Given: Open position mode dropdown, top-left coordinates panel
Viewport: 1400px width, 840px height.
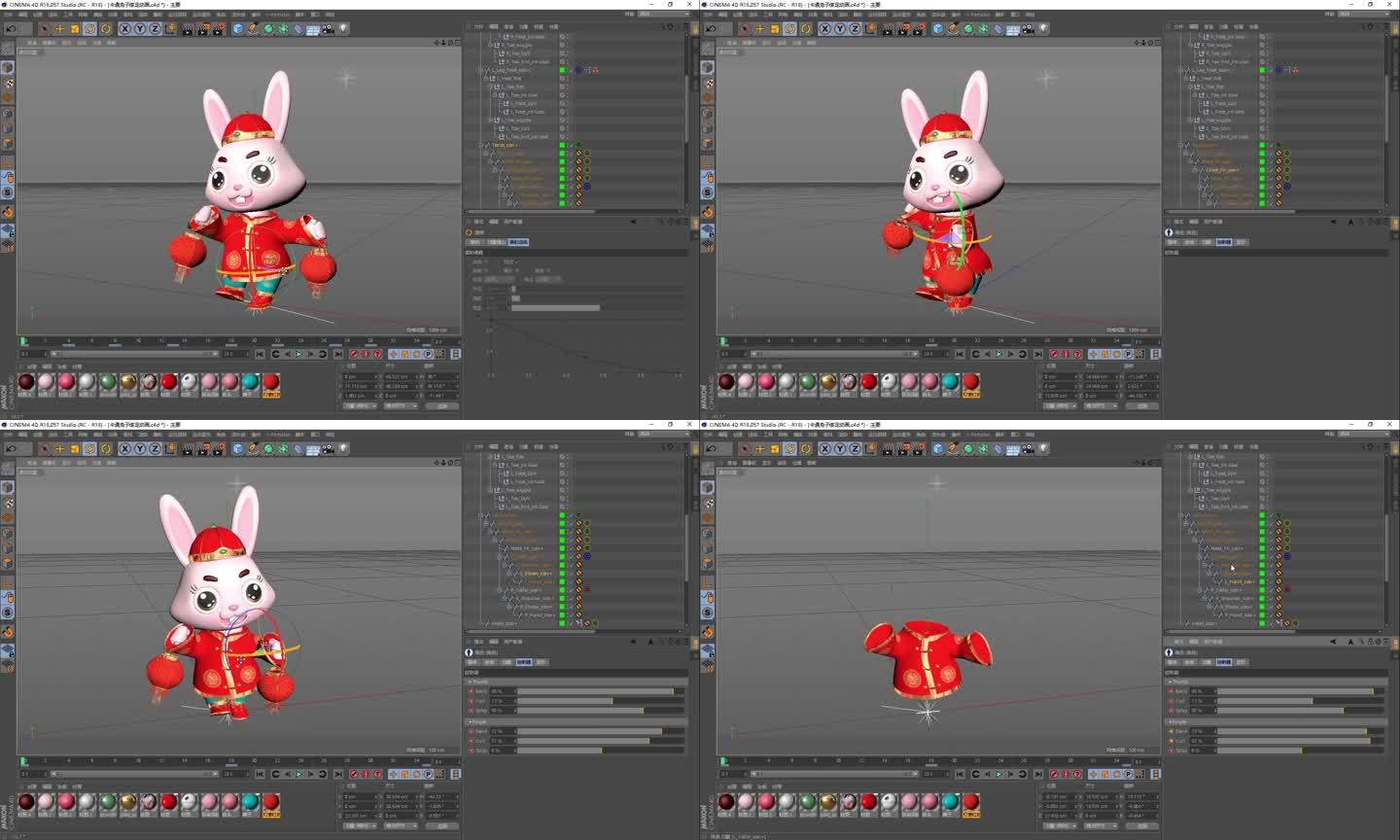Looking at the screenshot, I should pyautogui.click(x=360, y=406).
